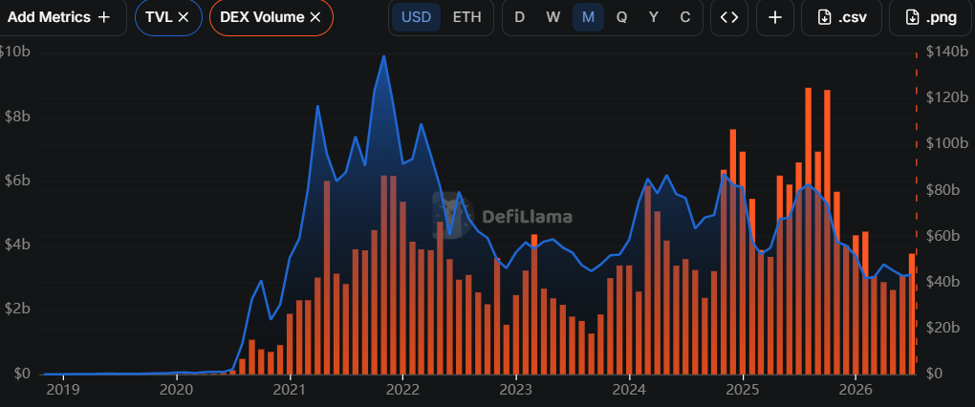Remove the TVL metric chip
This screenshot has width=975, height=407.
[183, 17]
